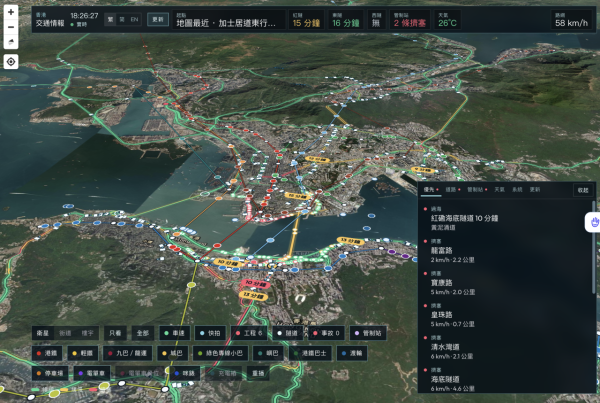Image resolution: width=600 pixels, height=403 pixels.
Task: Toggle the 電單車 motorcycle layer
Action: 92,373
